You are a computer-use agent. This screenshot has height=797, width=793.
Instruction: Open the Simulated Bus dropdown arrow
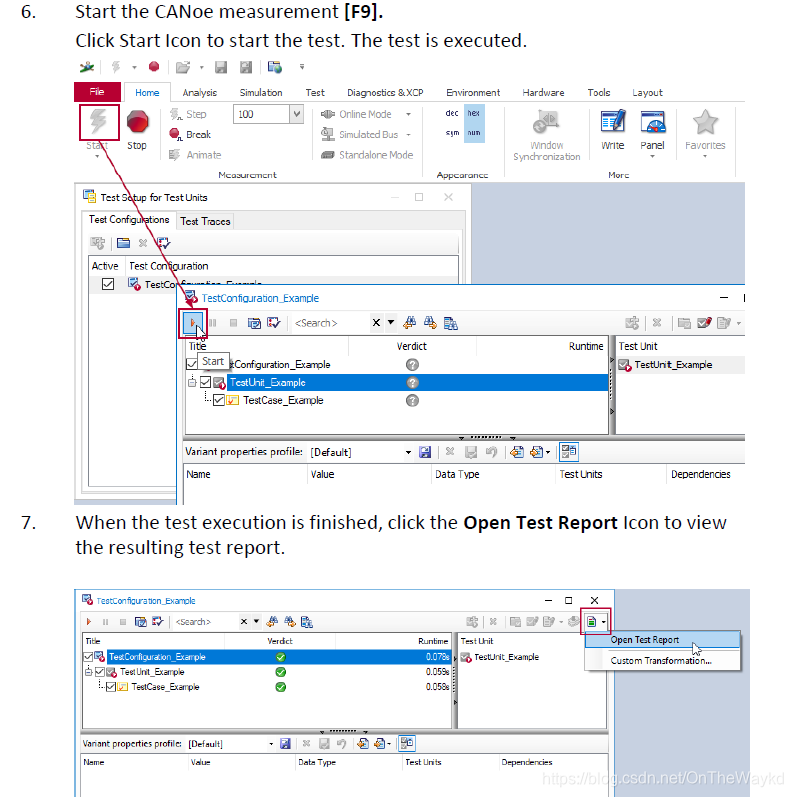(408, 135)
